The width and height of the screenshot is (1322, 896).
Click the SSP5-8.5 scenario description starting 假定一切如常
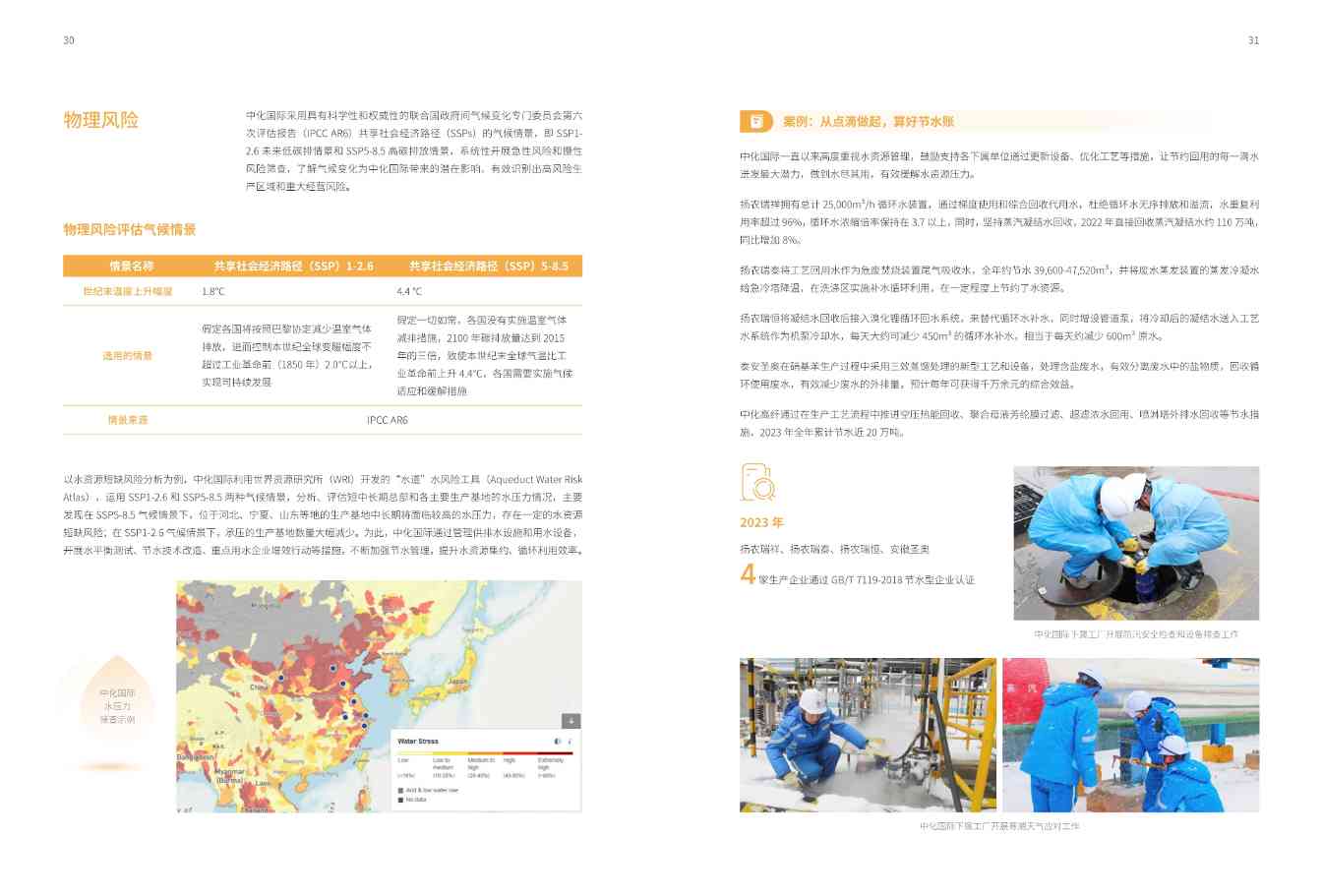tap(485, 355)
